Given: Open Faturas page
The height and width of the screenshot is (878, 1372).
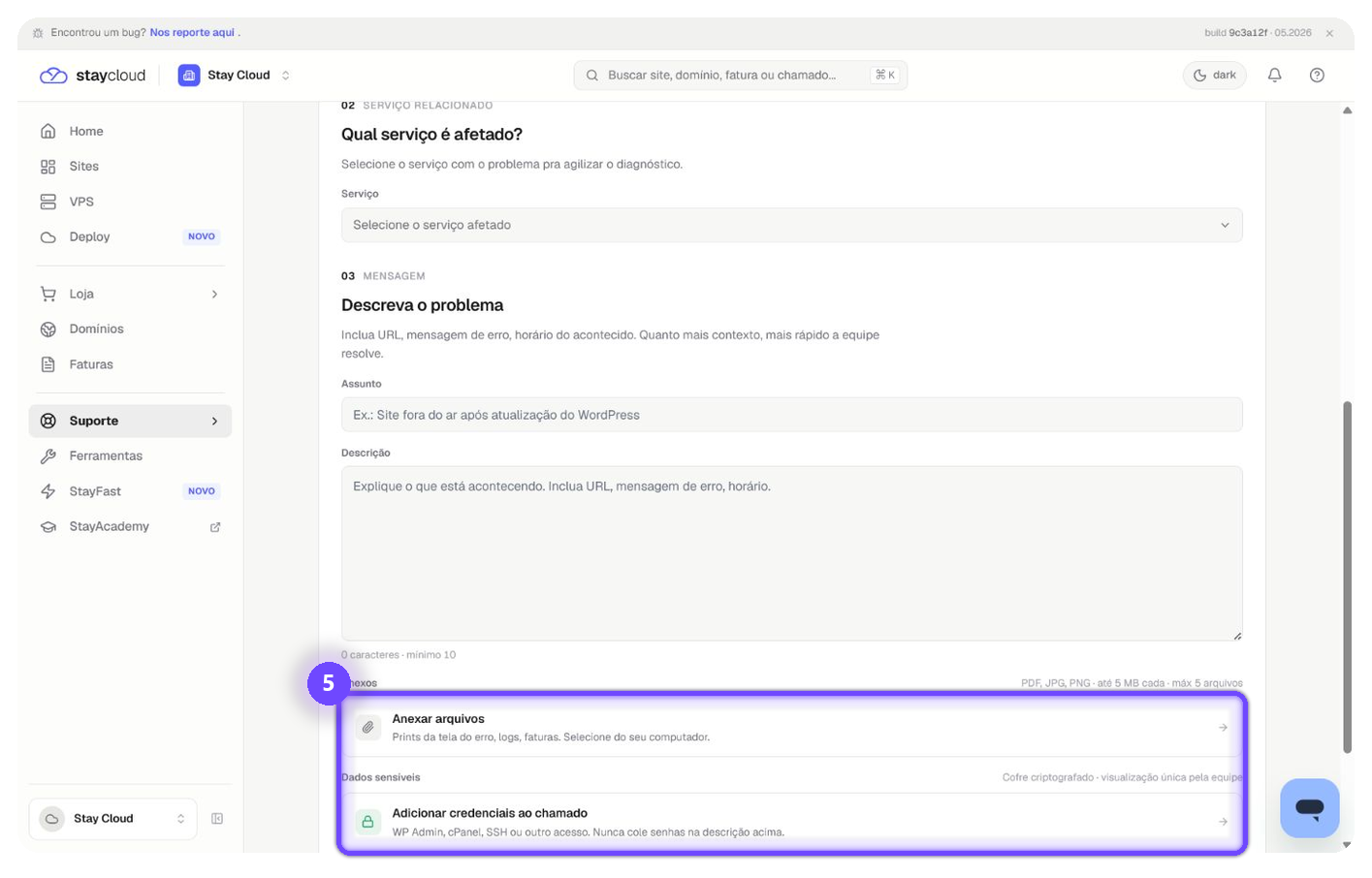Looking at the screenshot, I should 130,364.
